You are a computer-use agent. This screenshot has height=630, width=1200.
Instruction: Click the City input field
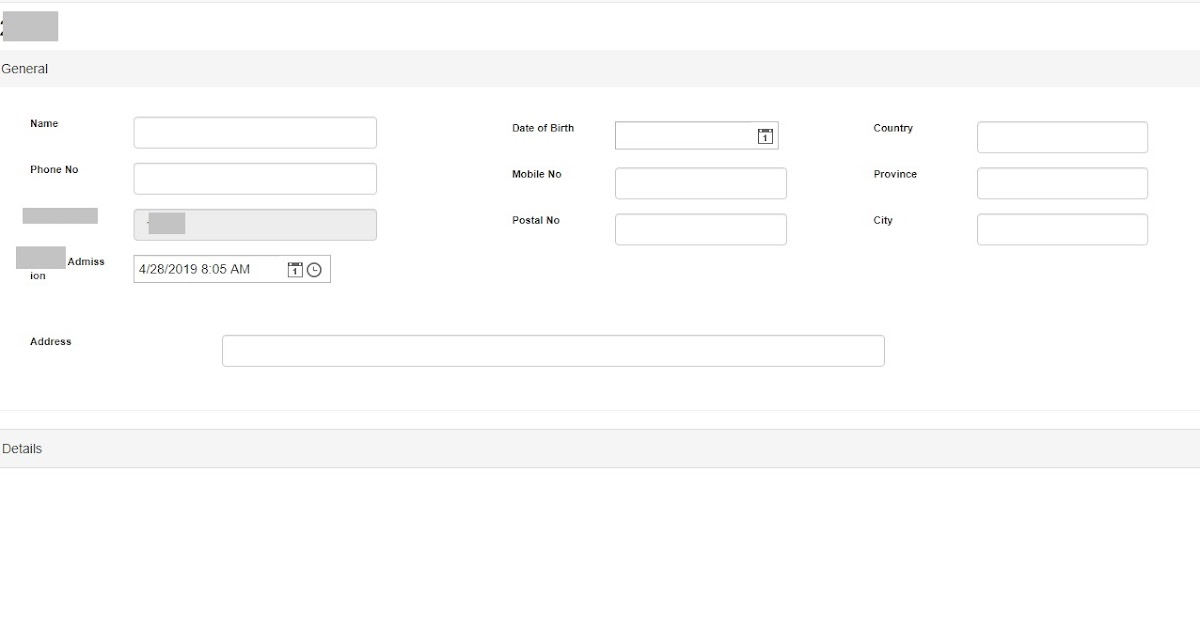point(1062,229)
